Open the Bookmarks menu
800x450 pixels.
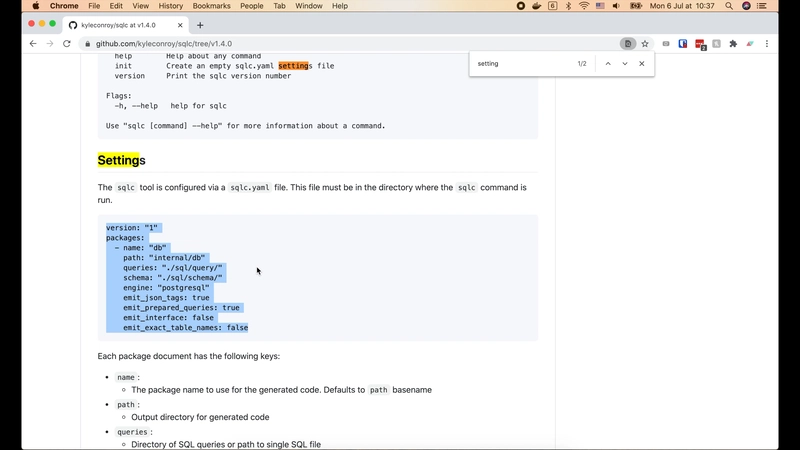[x=211, y=6]
